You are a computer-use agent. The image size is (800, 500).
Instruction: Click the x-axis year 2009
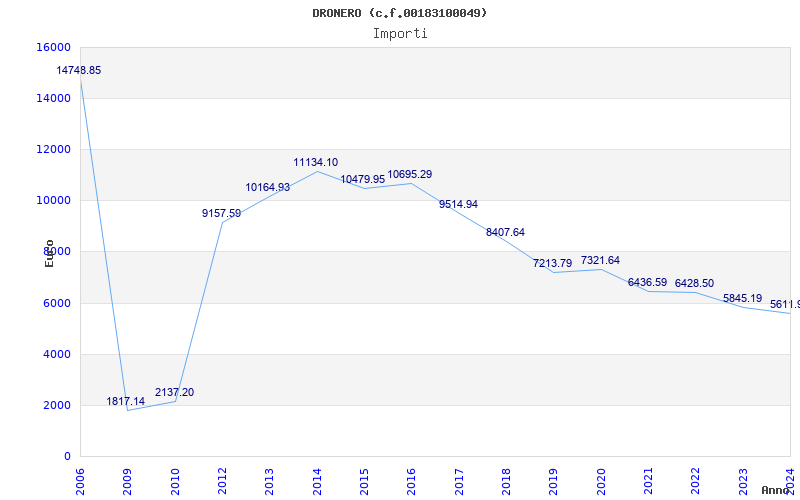coord(128,482)
